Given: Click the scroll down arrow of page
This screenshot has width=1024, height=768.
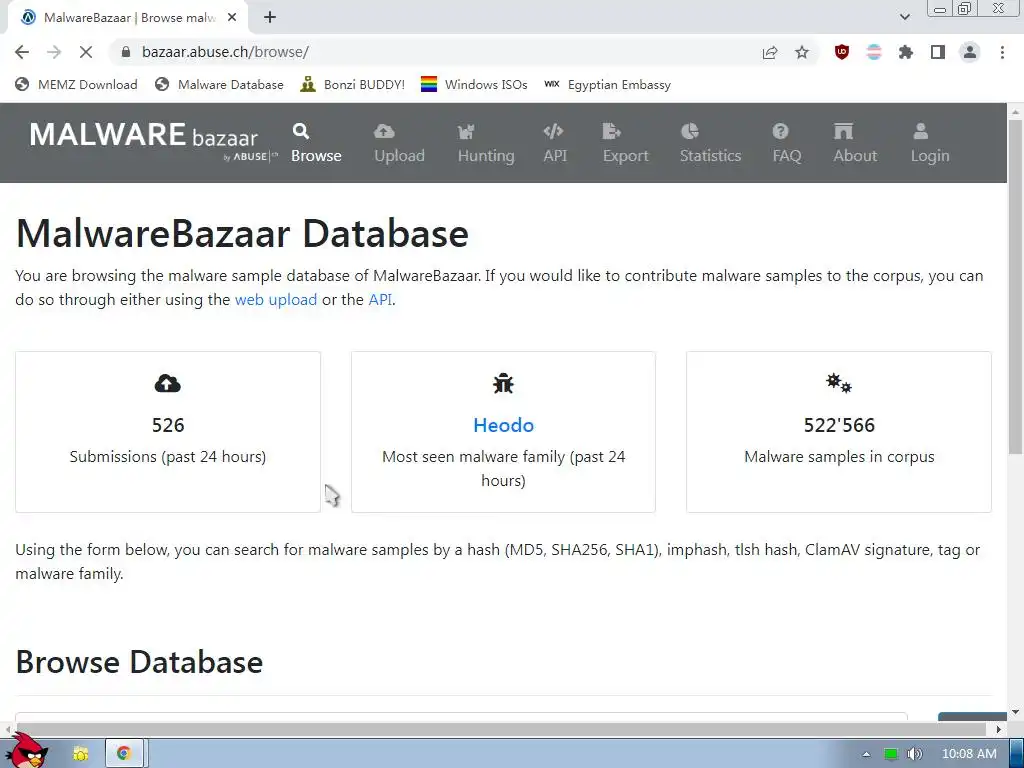Looking at the screenshot, I should click(1016, 712).
